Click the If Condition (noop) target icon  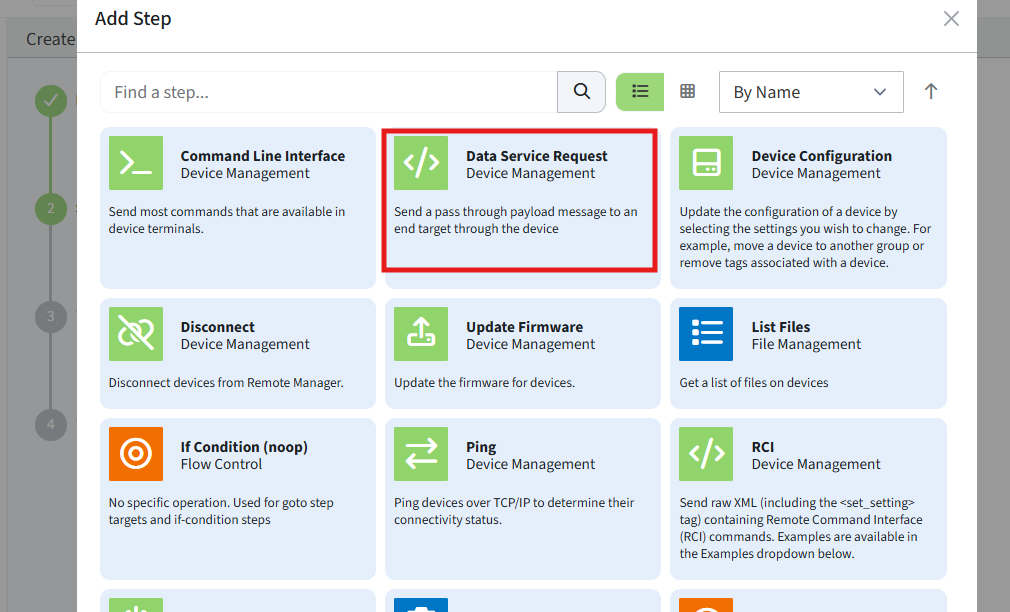point(136,454)
